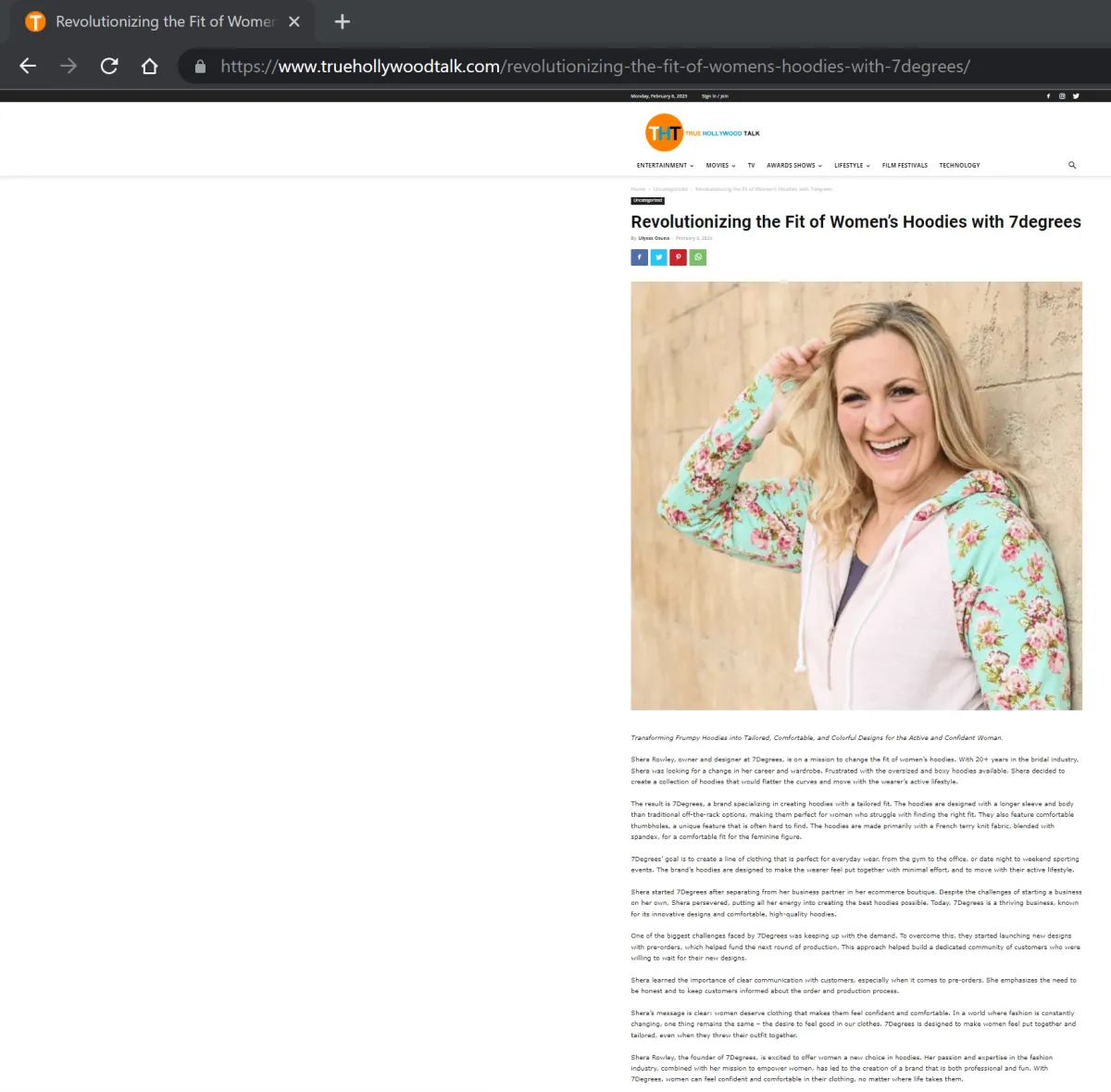Click the date 'Monday, February 6, 2023' in top bar
This screenshot has height=1092, width=1111.
[x=659, y=96]
